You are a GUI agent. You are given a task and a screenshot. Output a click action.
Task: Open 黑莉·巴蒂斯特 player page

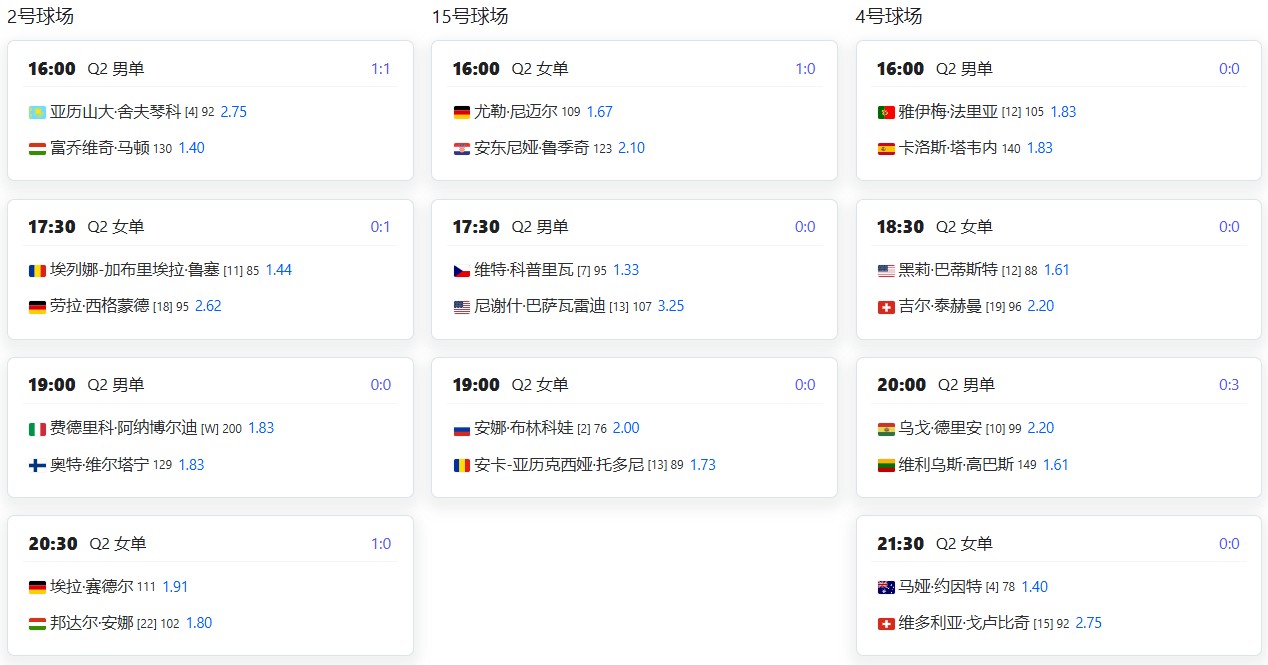coord(948,270)
